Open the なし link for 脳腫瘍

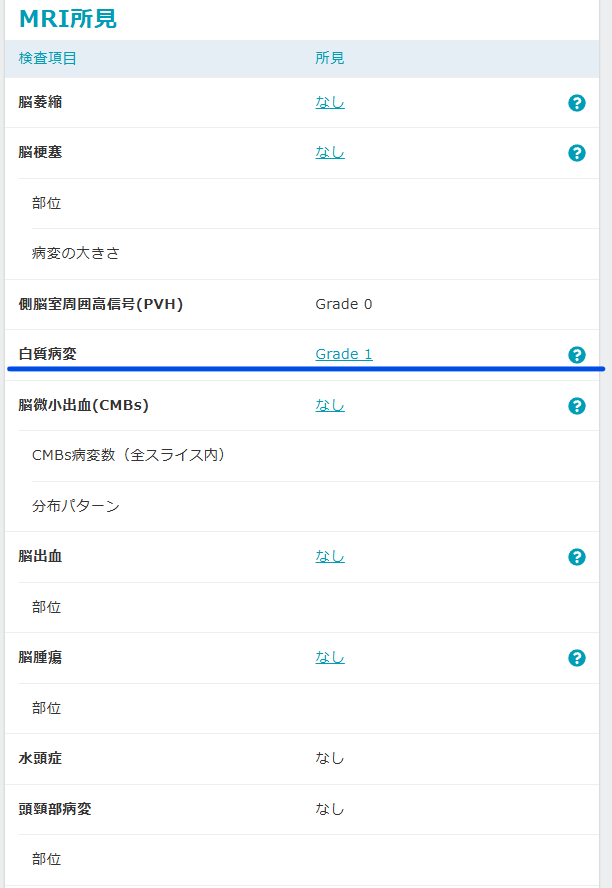(x=330, y=657)
